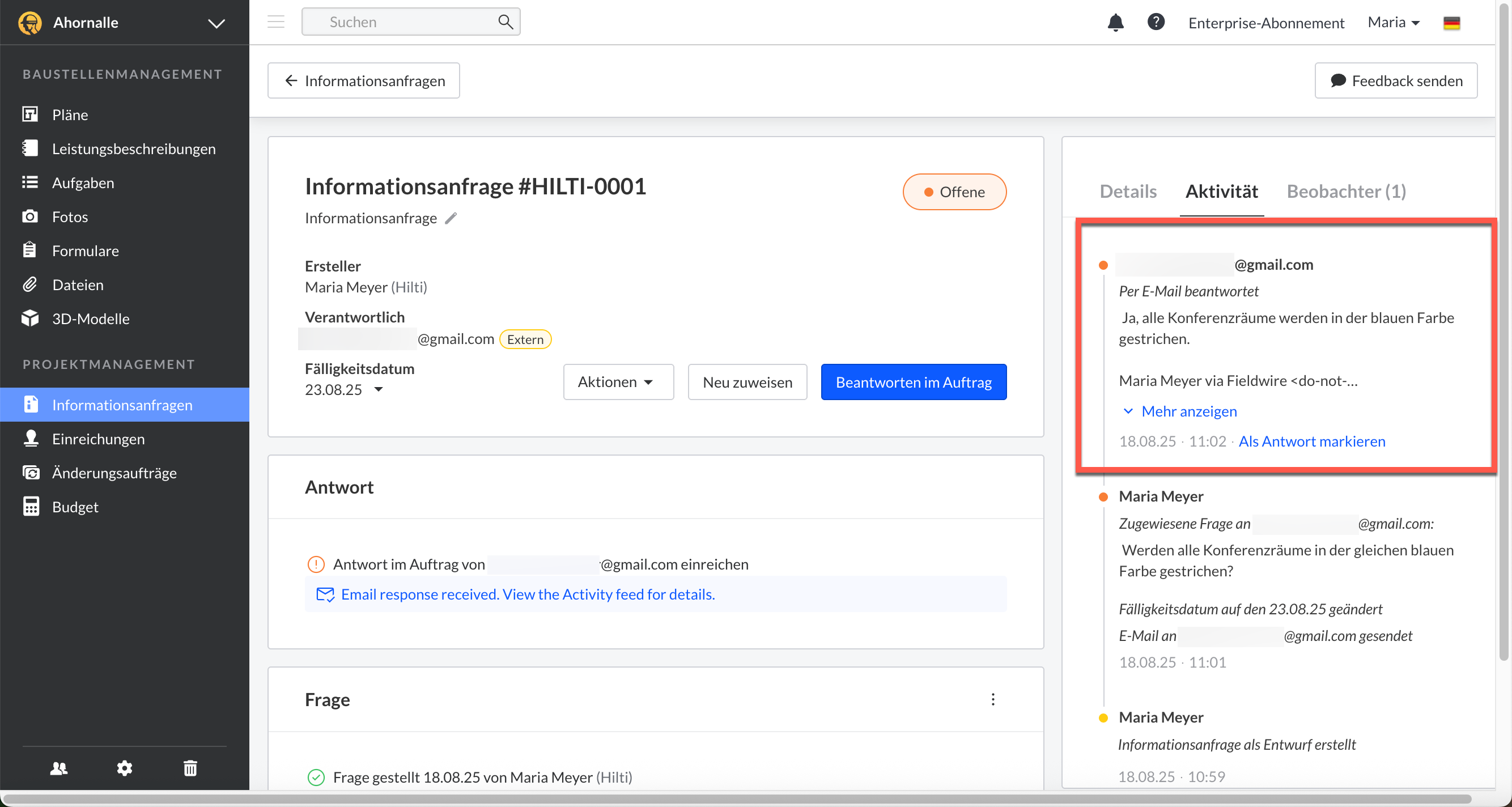
Task: Click the pencil icon next to Informationsanfrage
Action: point(451,218)
